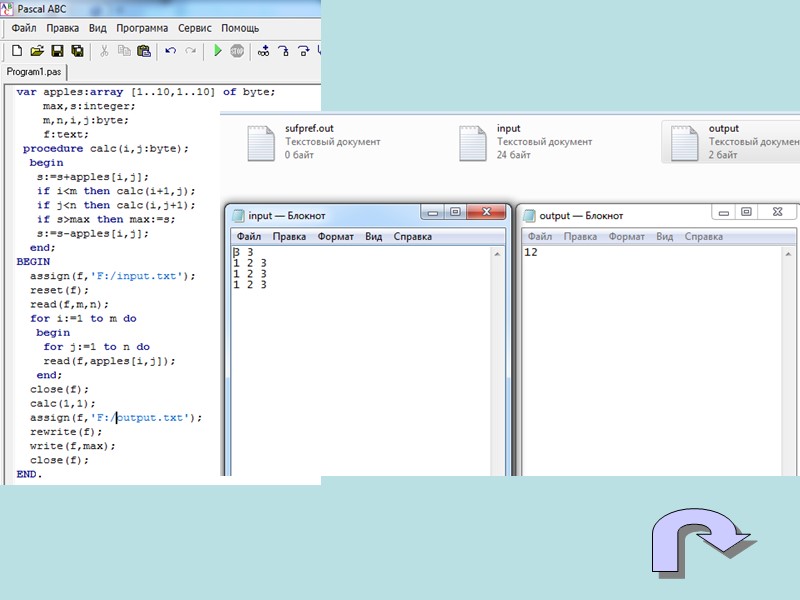This screenshot has height=600, width=800.
Task: Click scroll up arrow in output Notepad
Action: 789,254
